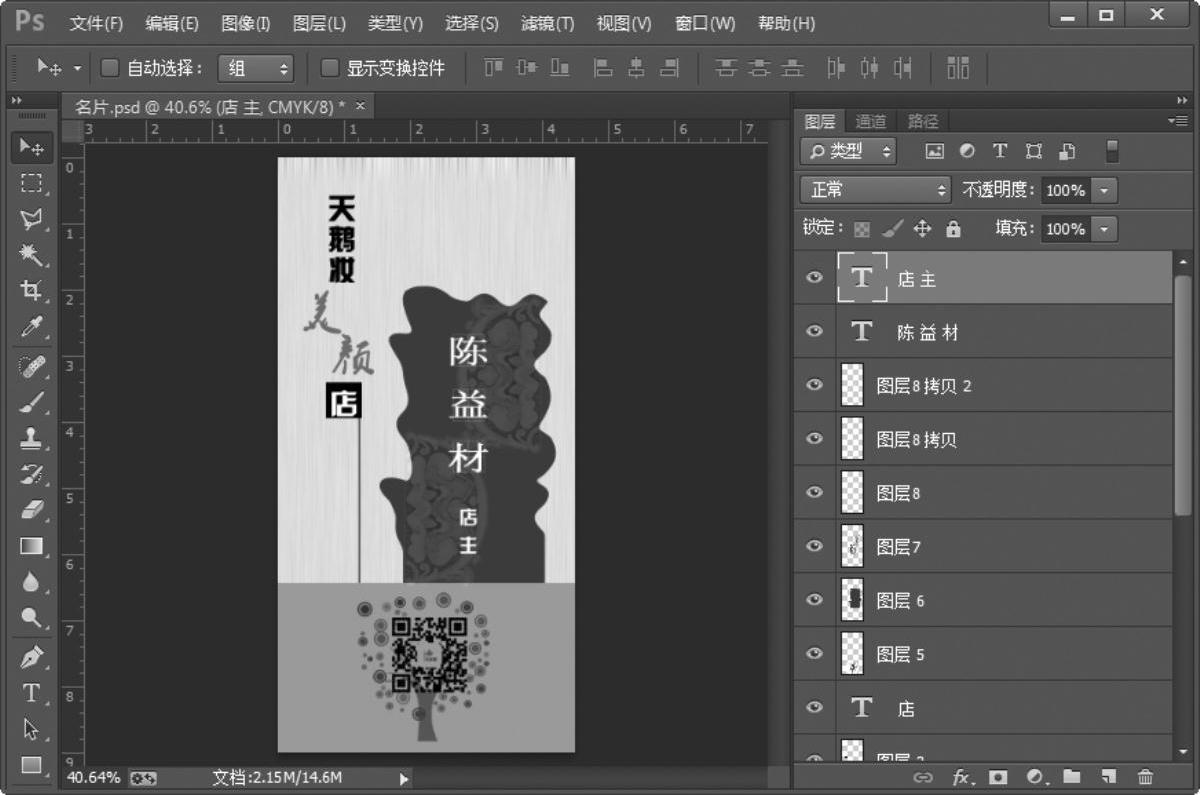Select the Eraser tool
Viewport: 1200px width, 795px height.
point(32,510)
